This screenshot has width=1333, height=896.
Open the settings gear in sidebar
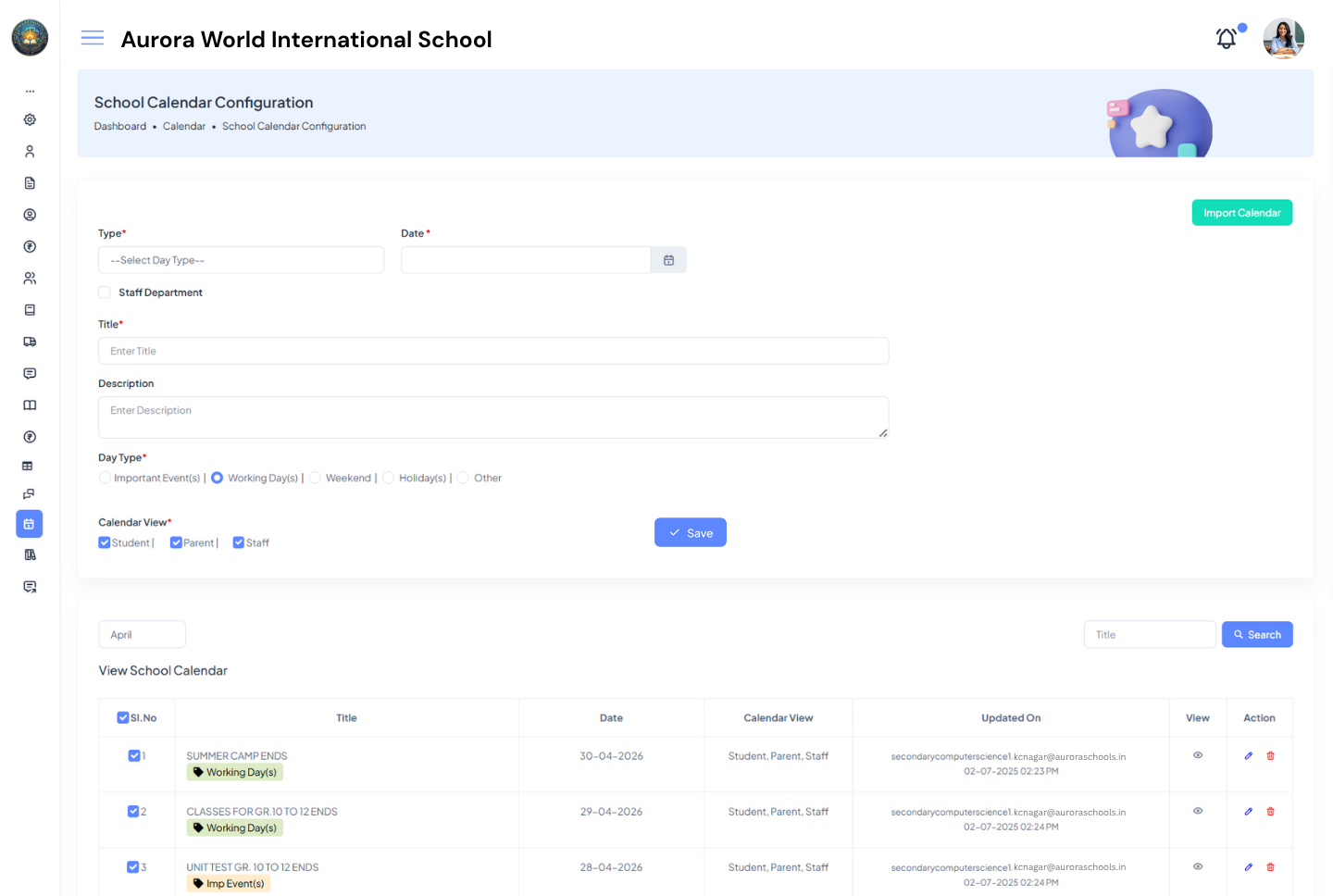pos(30,119)
